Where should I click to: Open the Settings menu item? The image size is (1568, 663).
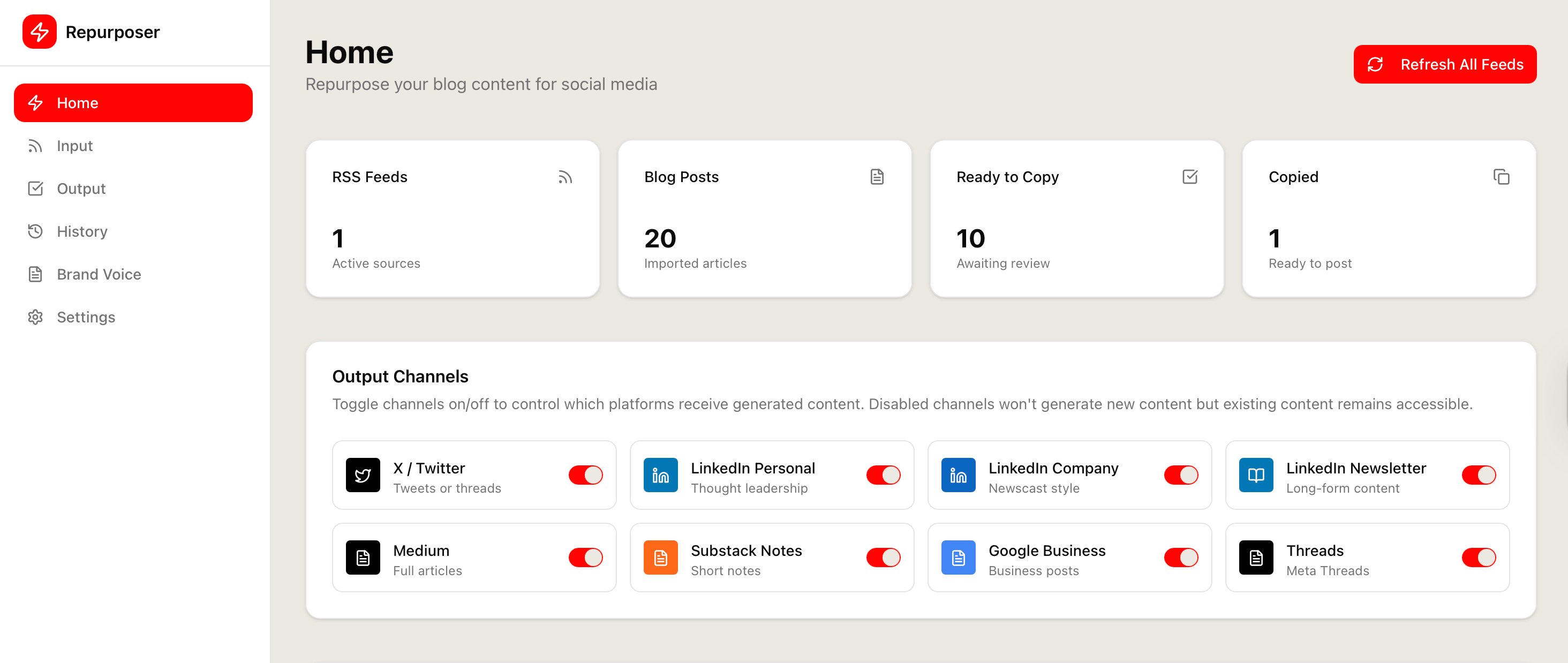pos(86,317)
